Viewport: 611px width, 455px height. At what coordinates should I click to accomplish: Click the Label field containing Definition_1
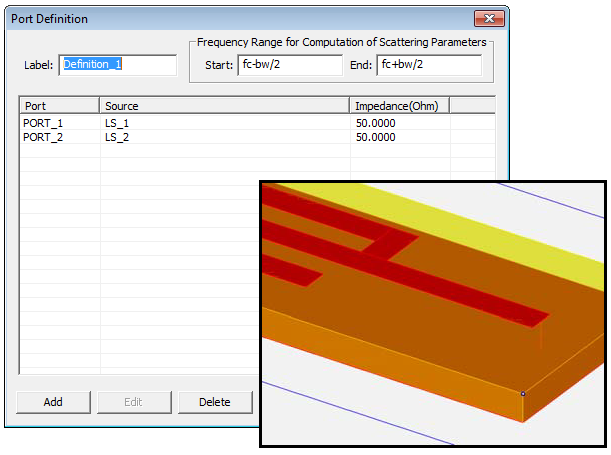[118, 65]
